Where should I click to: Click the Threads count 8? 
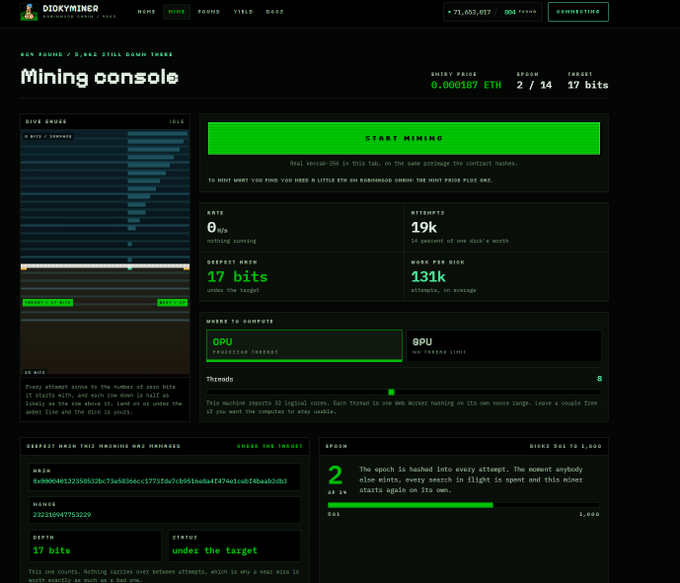[x=599, y=379]
